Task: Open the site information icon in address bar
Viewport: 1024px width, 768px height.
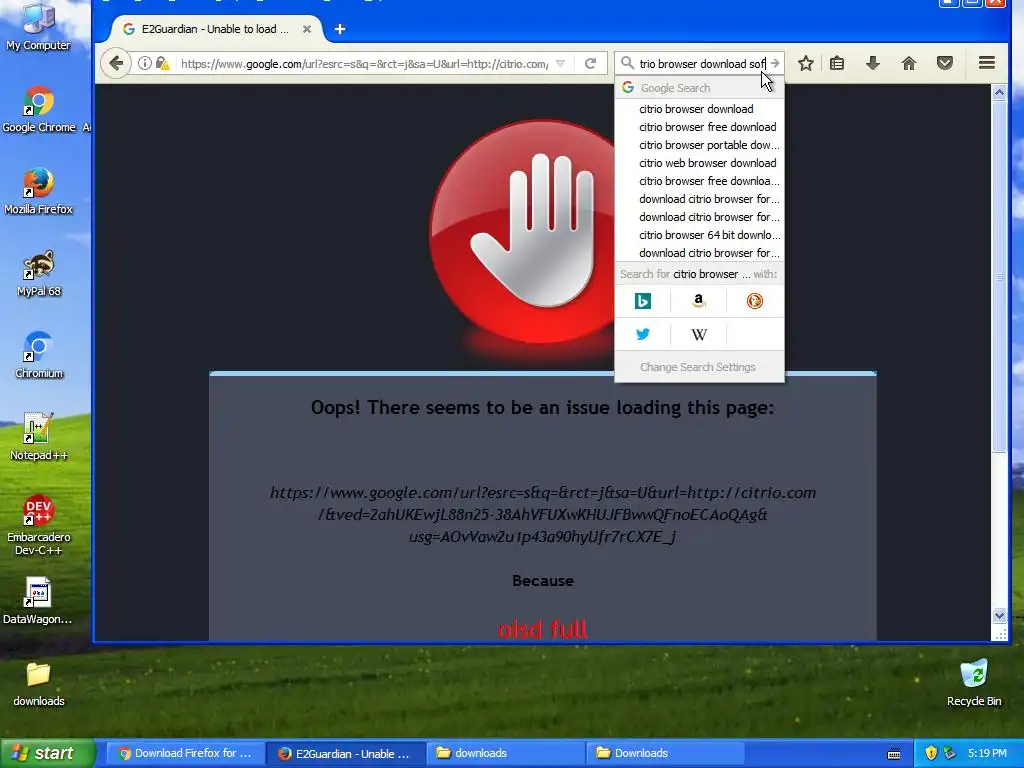Action: point(145,63)
